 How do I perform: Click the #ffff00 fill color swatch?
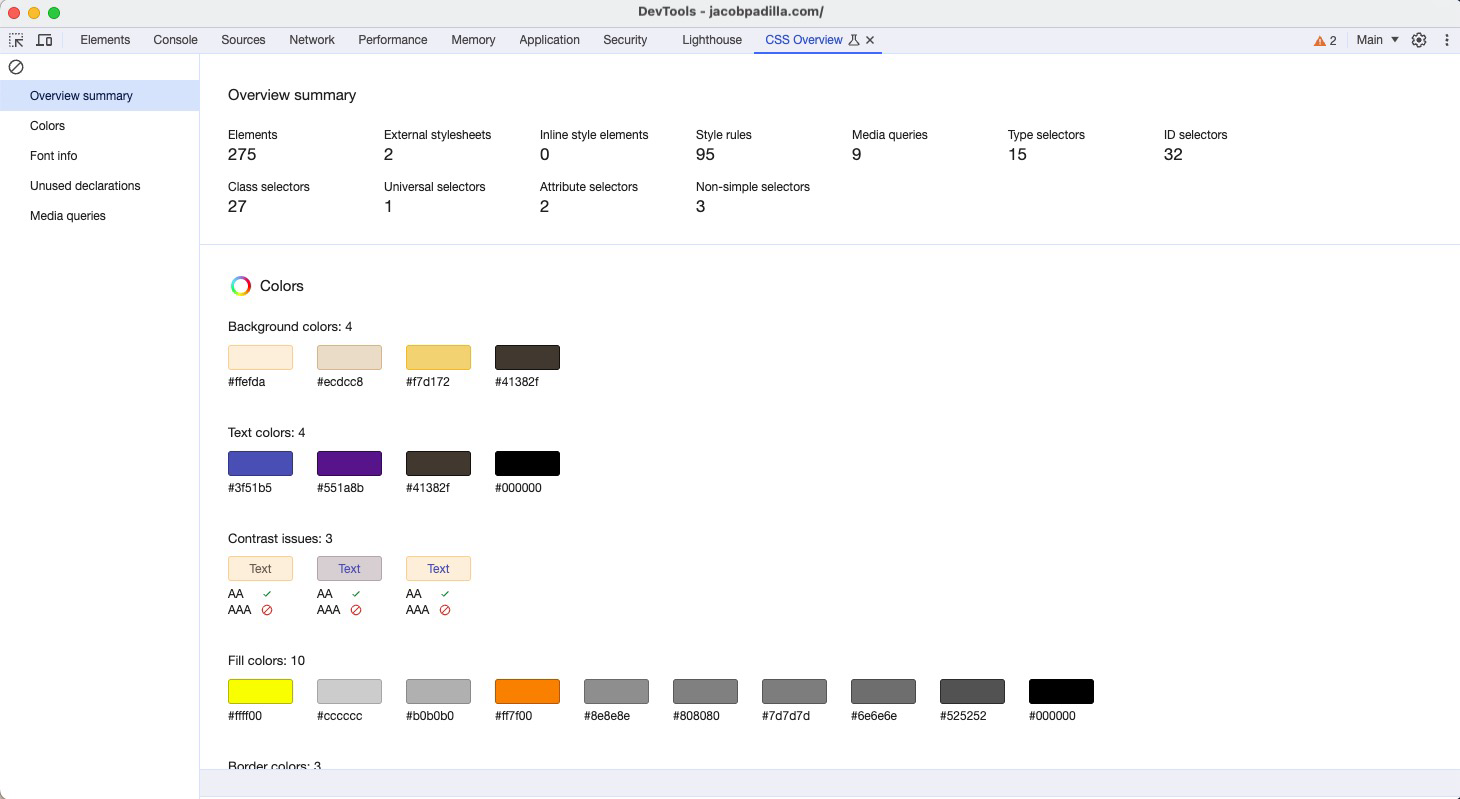click(x=260, y=690)
